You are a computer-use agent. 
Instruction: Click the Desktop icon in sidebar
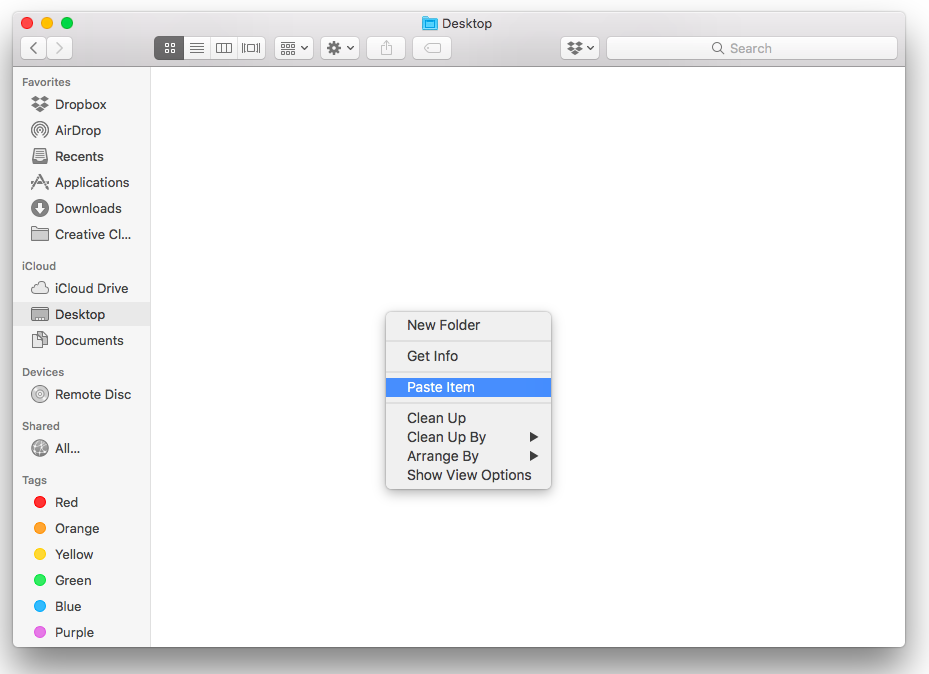point(40,314)
